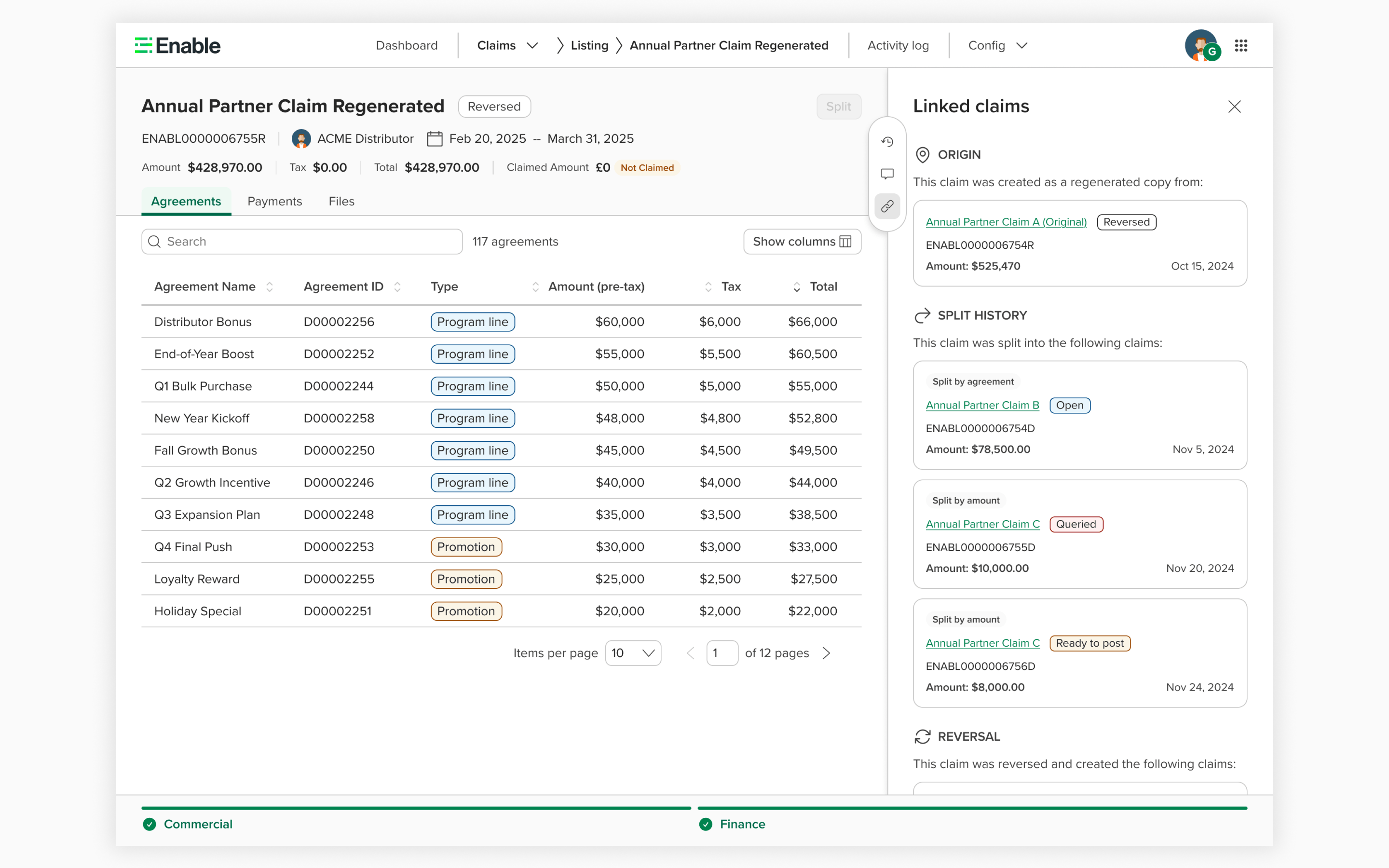Sort by Total column
Viewport: 1389px width, 868px height.
tap(796, 287)
